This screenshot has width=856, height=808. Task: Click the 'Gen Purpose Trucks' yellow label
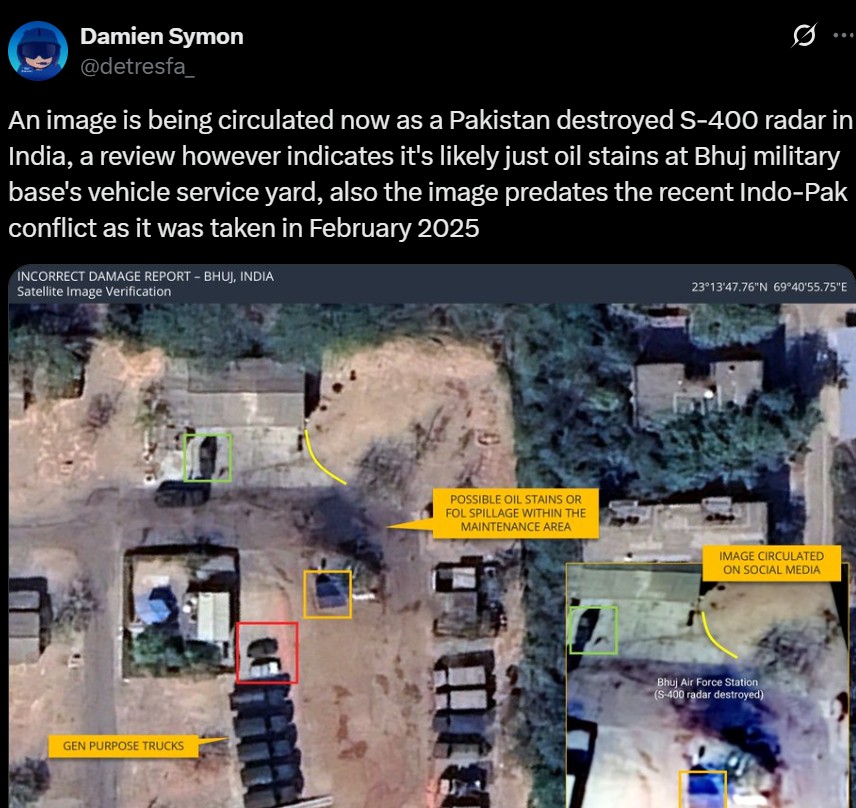(x=123, y=746)
